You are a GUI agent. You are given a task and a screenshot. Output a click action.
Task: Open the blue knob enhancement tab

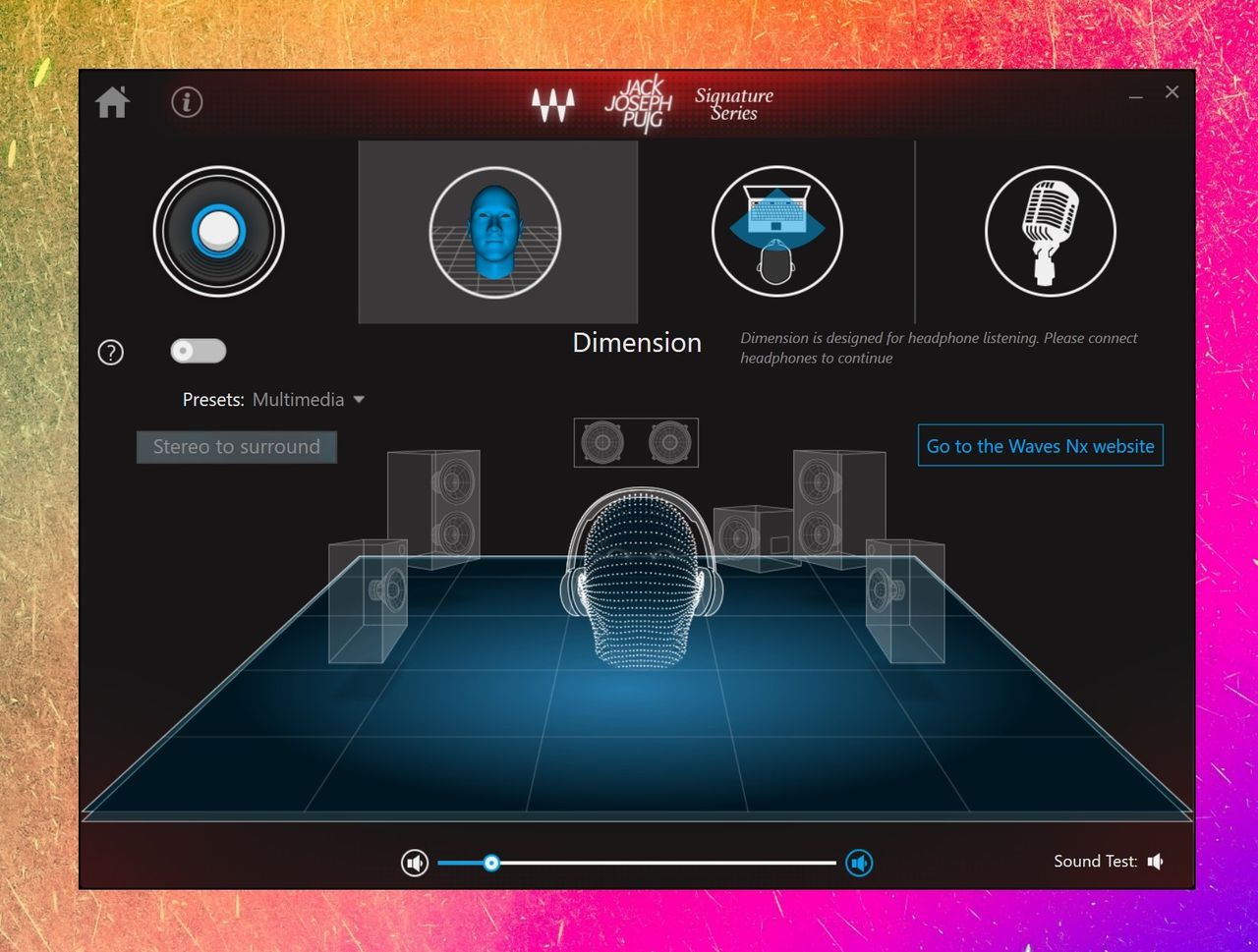[x=218, y=231]
